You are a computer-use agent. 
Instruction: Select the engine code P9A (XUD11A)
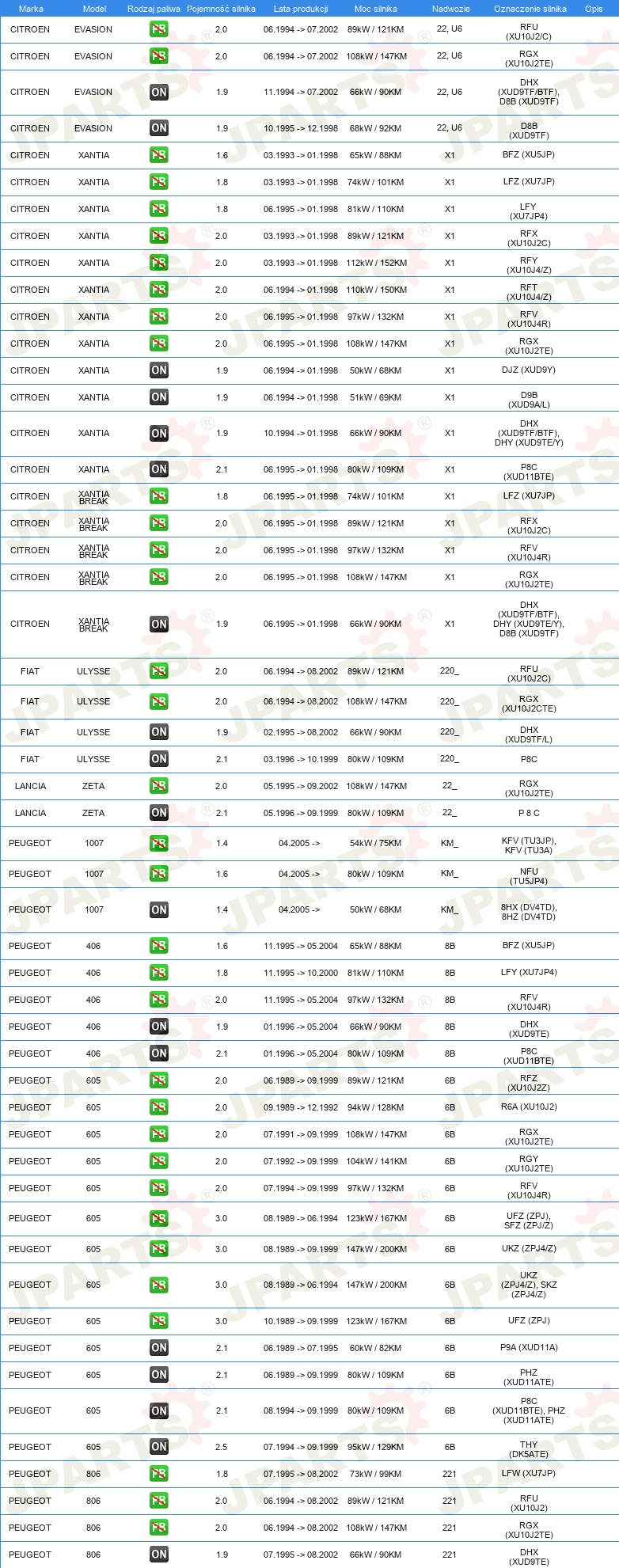529,1348
